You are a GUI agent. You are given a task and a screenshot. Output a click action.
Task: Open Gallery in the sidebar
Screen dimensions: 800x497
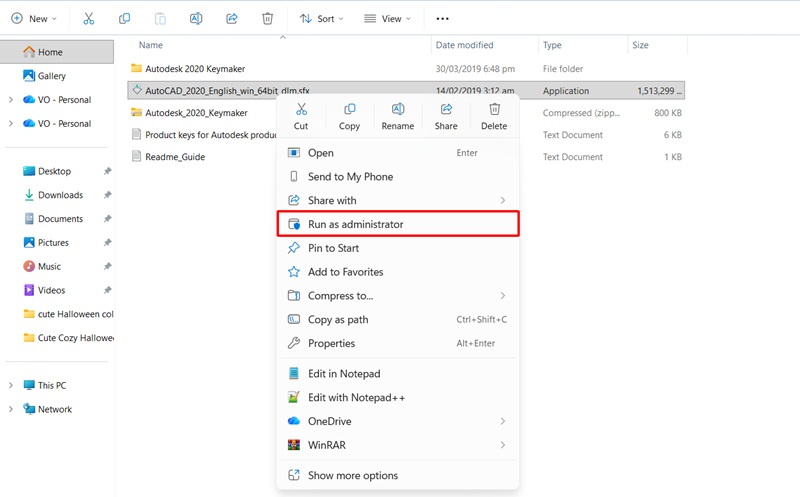click(x=52, y=76)
